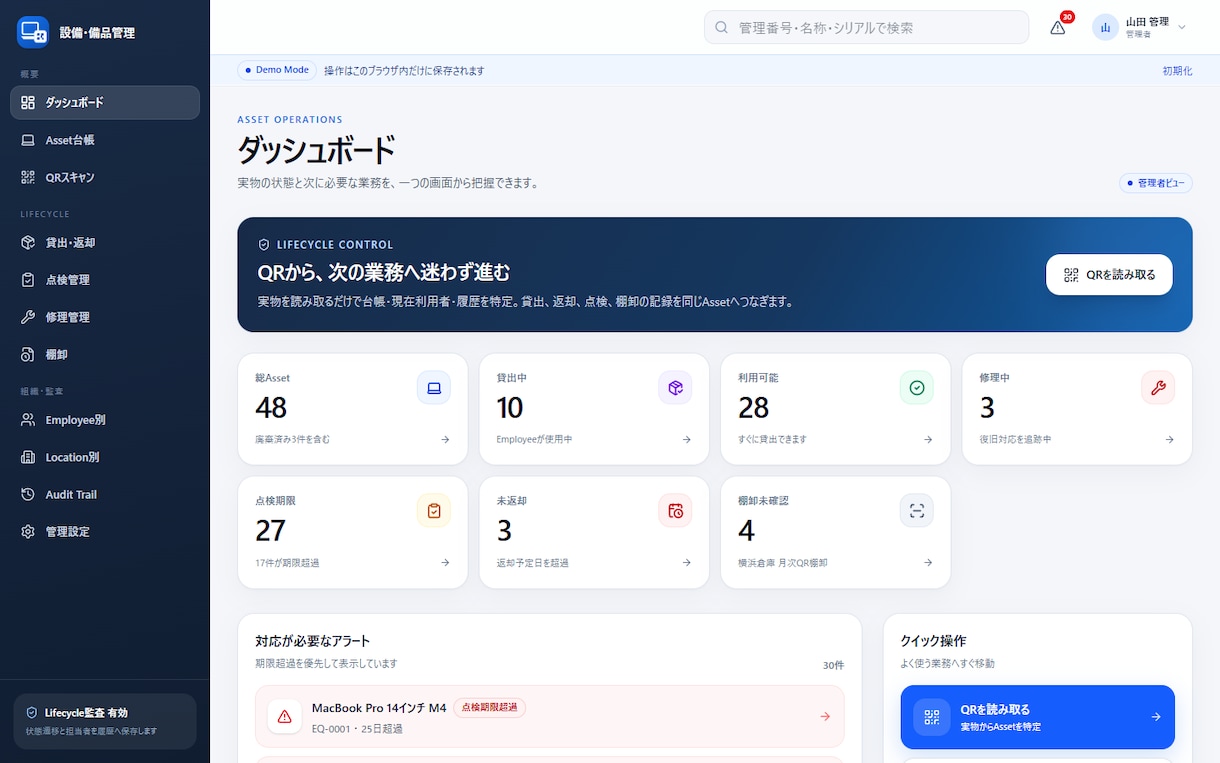
Task: Click the 対応が必要なアラート heading
Action: click(313, 641)
